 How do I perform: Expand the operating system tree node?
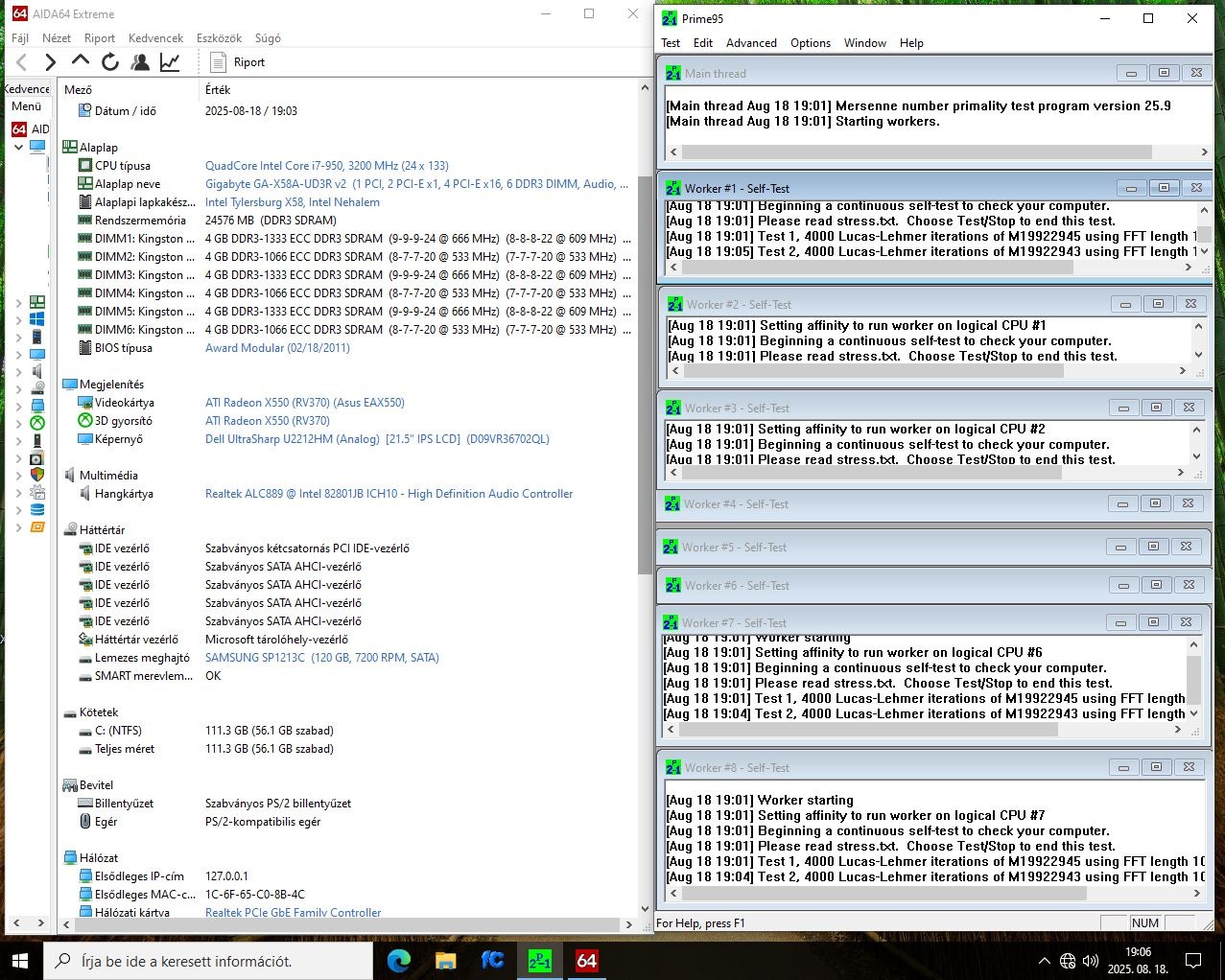pyautogui.click(x=18, y=319)
